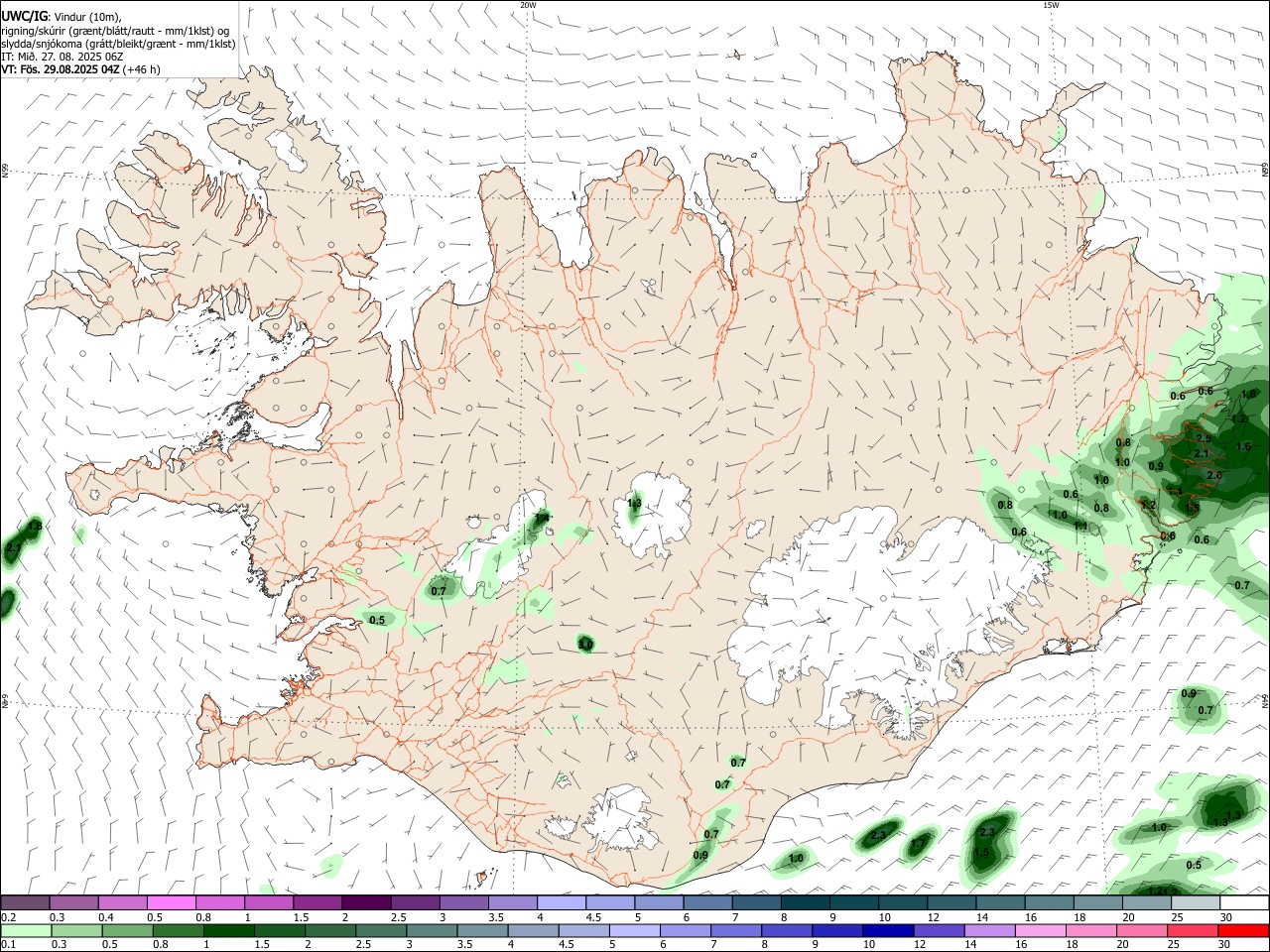1270x952 pixels.
Task: Click the map value '2.1' in the eastern rain area
Action: click(x=1202, y=453)
